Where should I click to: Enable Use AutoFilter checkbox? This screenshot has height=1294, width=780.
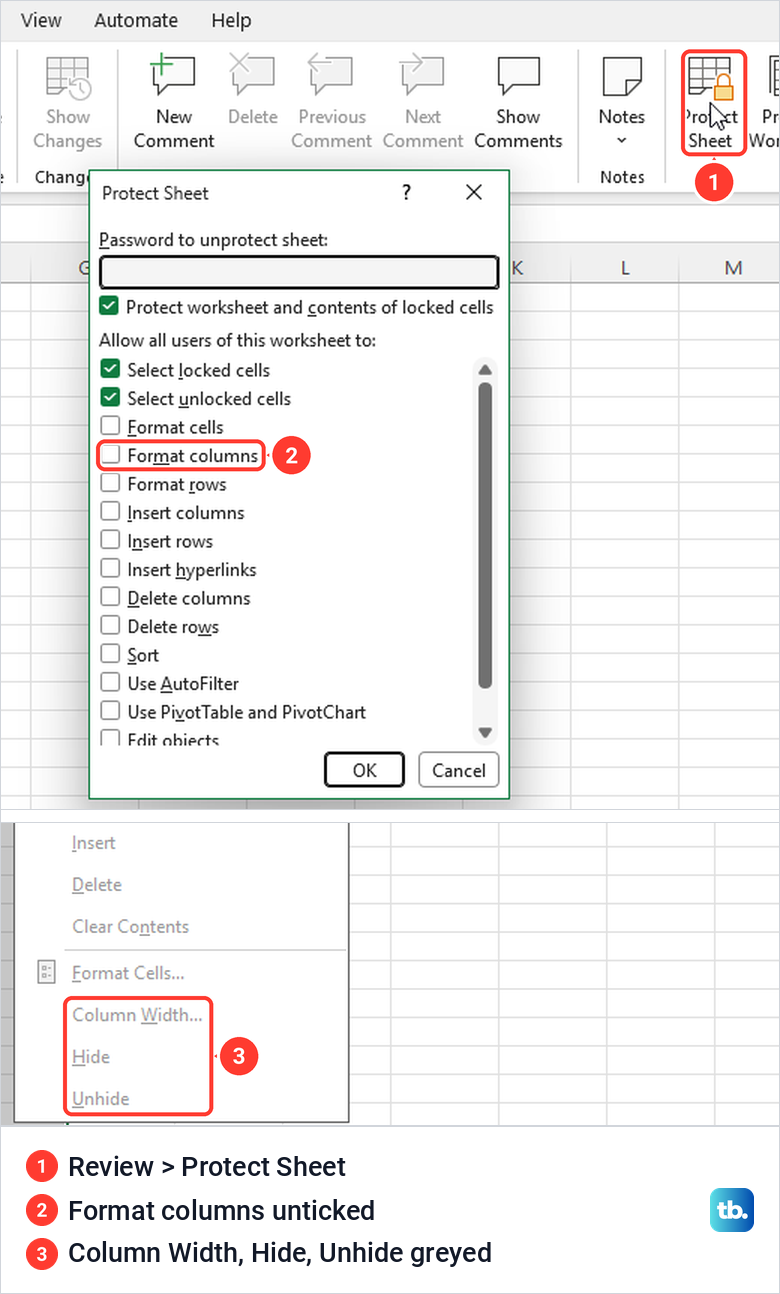pos(110,684)
